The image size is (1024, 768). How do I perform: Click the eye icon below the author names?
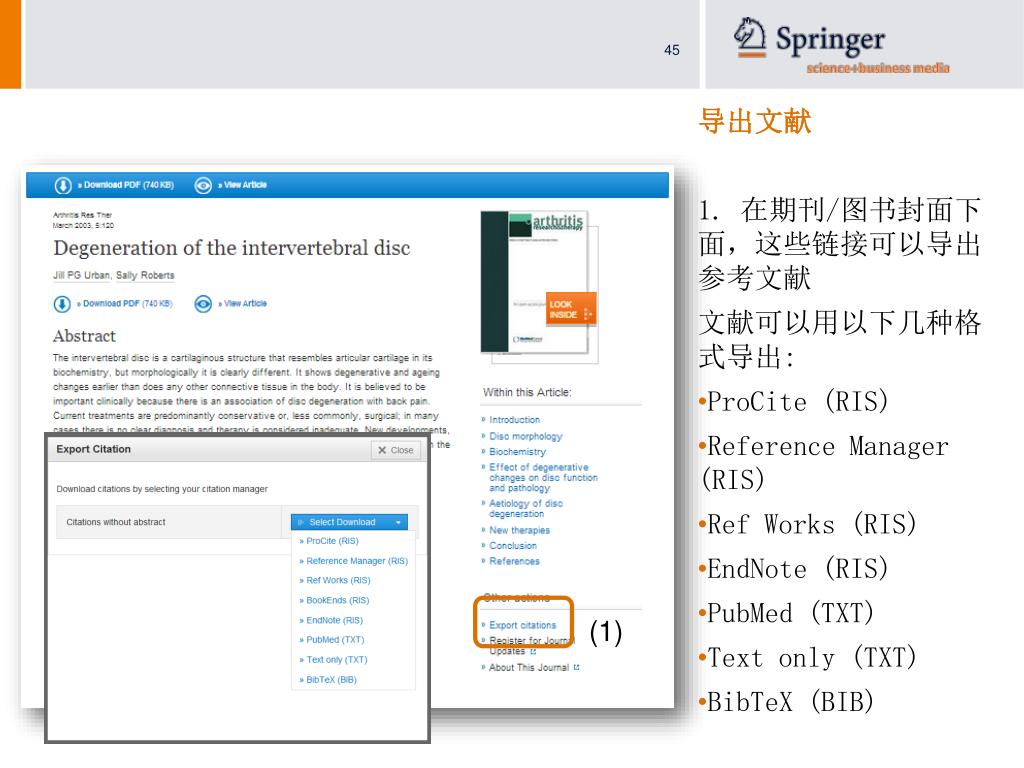[x=203, y=304]
